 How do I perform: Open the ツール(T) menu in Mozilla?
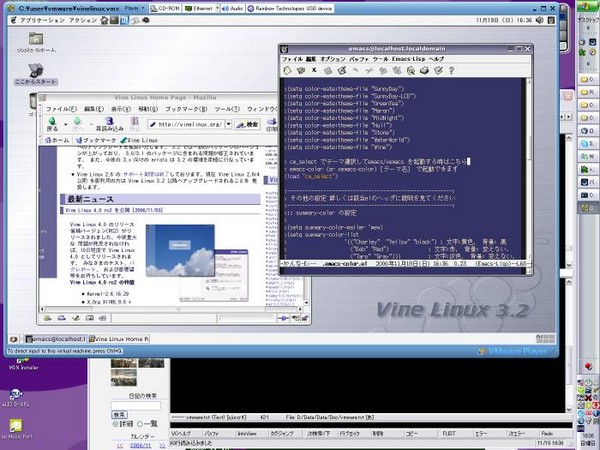(x=227, y=109)
